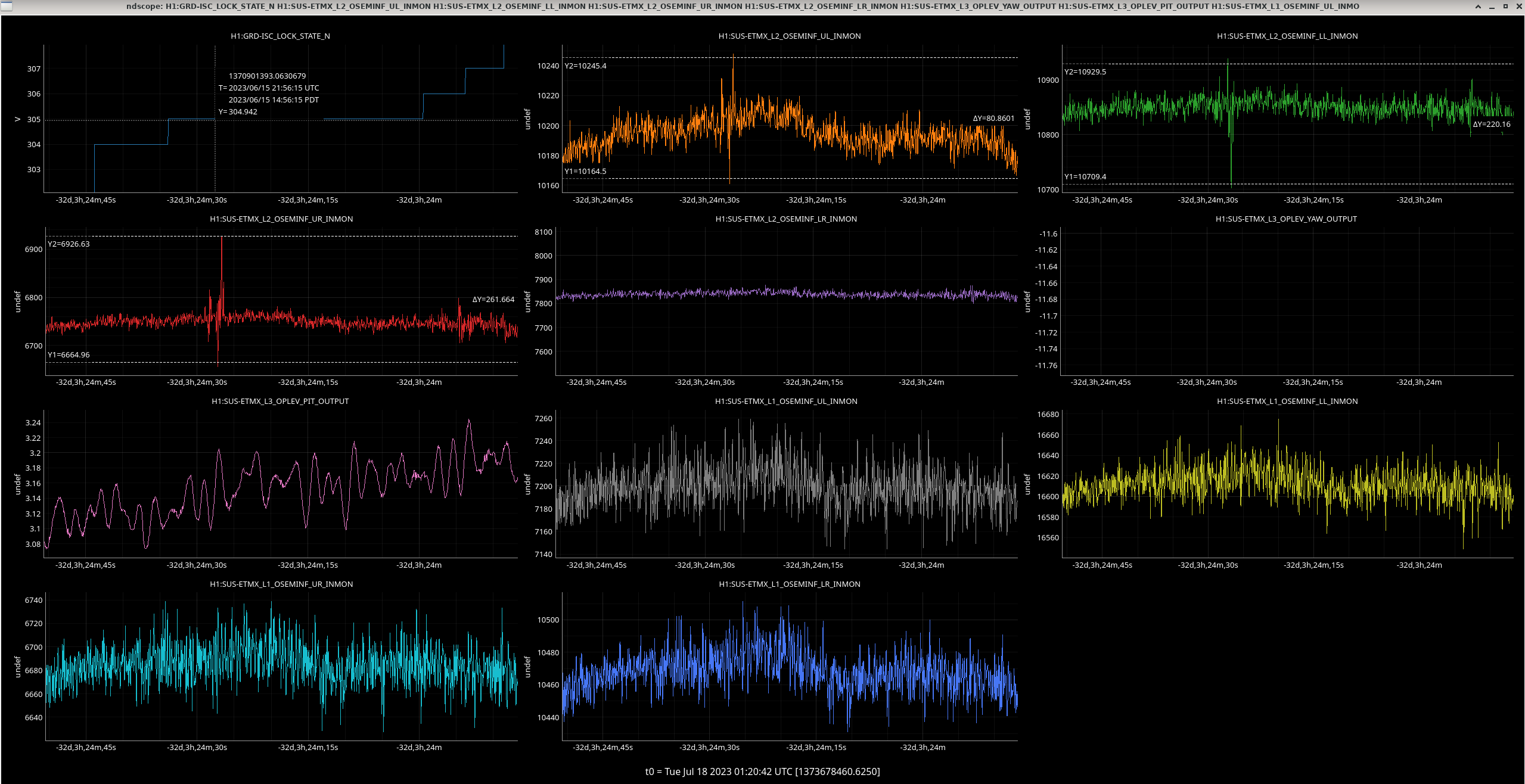The width and height of the screenshot is (1525, 784).
Task: Click the ΔY=261.664 delta readout
Action: click(x=493, y=300)
